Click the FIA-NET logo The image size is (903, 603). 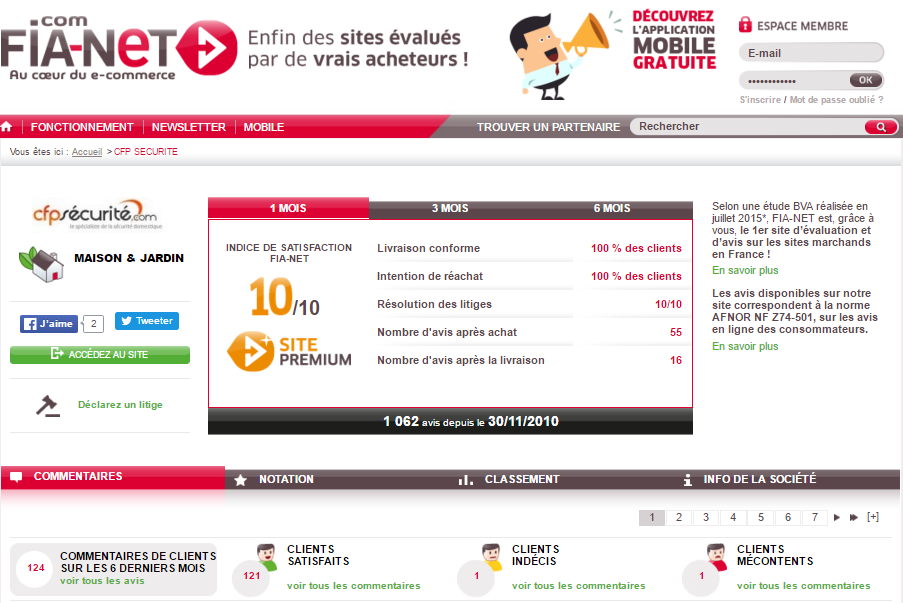[119, 48]
